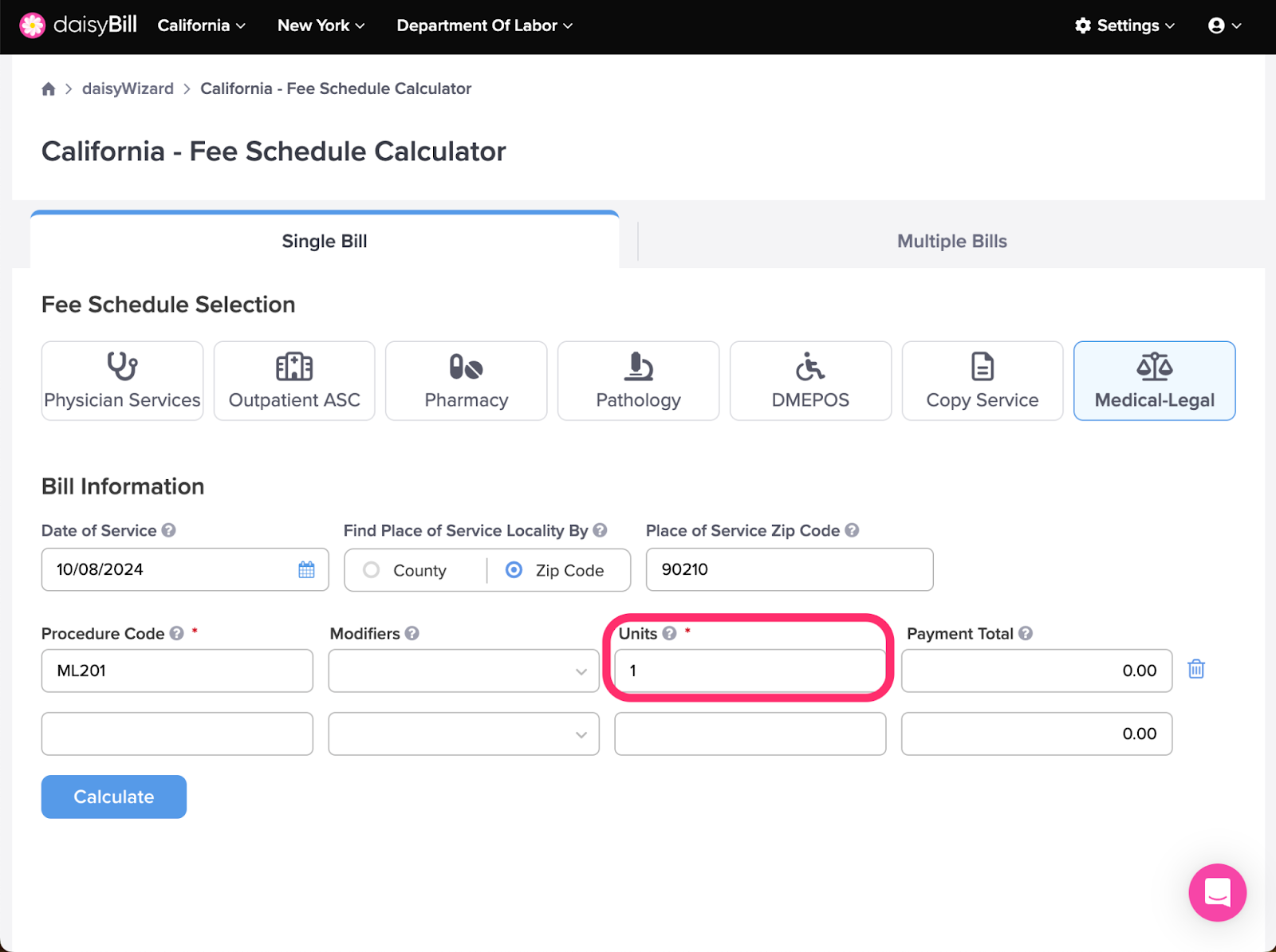Click the Units field containing 1
Image resolution: width=1276 pixels, height=952 pixels.
point(750,671)
